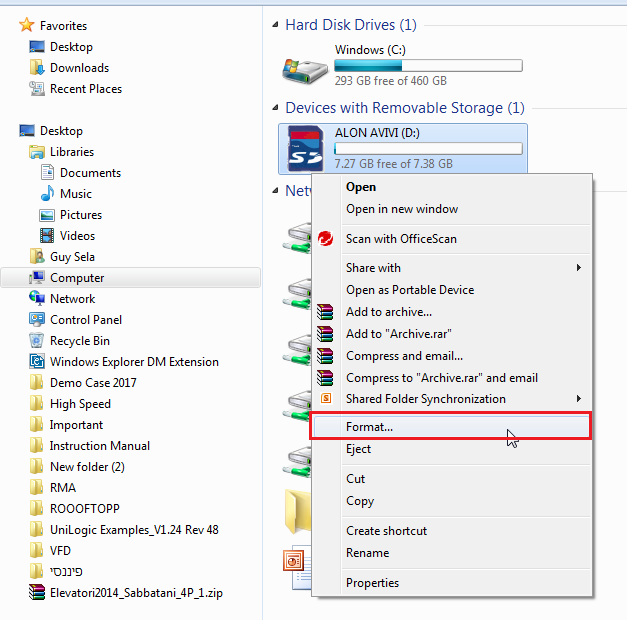The image size is (627, 620).
Task: Expand Shared Folder Synchronization submenu arrow
Action: click(x=579, y=398)
